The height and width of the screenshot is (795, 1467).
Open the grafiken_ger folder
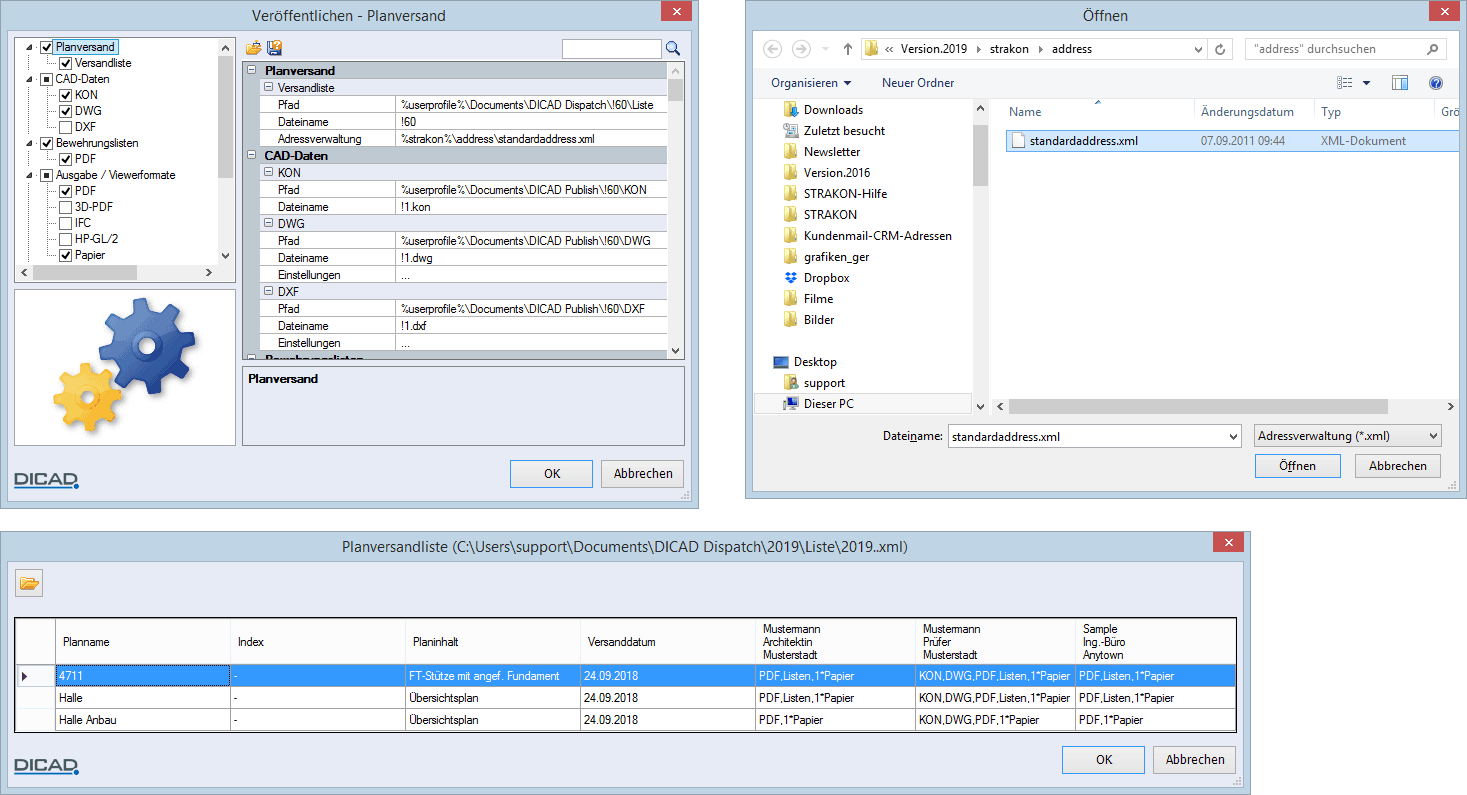click(x=827, y=257)
